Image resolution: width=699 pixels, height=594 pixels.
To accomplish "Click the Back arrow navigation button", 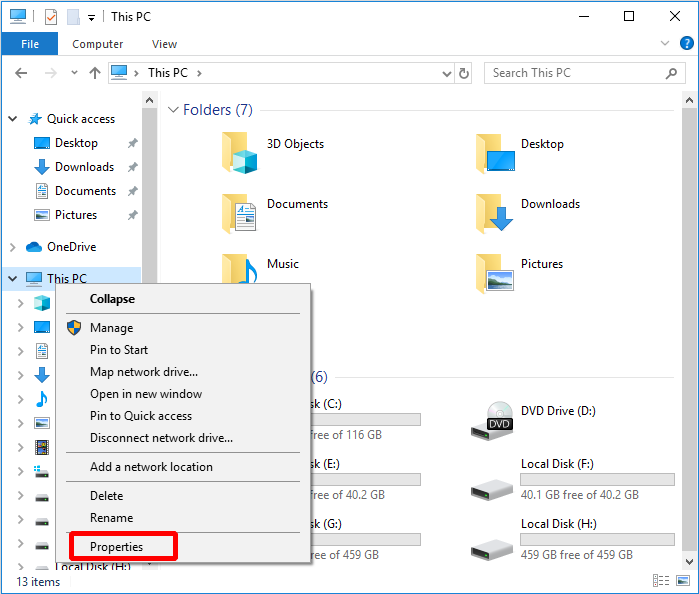I will [21, 73].
